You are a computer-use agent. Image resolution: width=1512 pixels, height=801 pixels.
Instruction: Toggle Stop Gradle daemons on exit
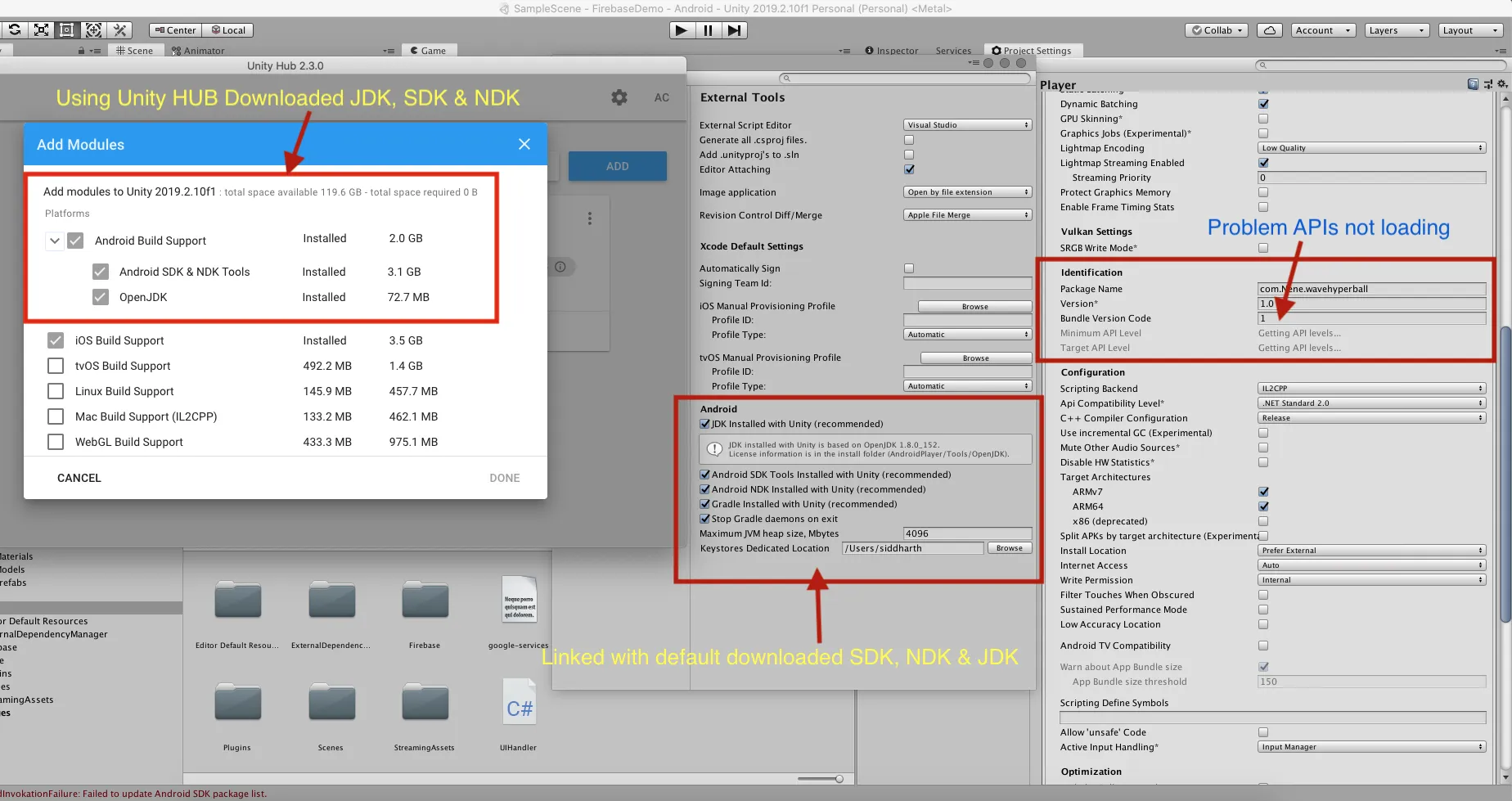704,519
